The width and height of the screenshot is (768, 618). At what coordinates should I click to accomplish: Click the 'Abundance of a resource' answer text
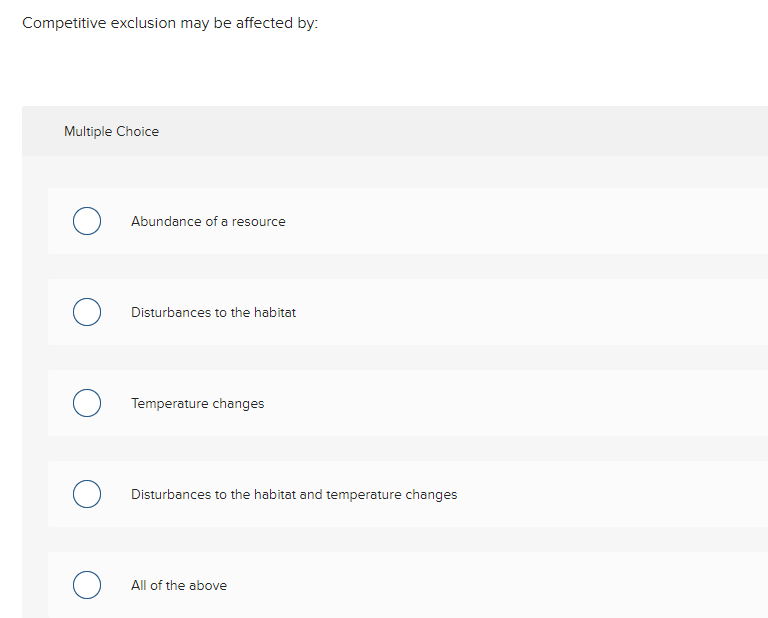(208, 222)
